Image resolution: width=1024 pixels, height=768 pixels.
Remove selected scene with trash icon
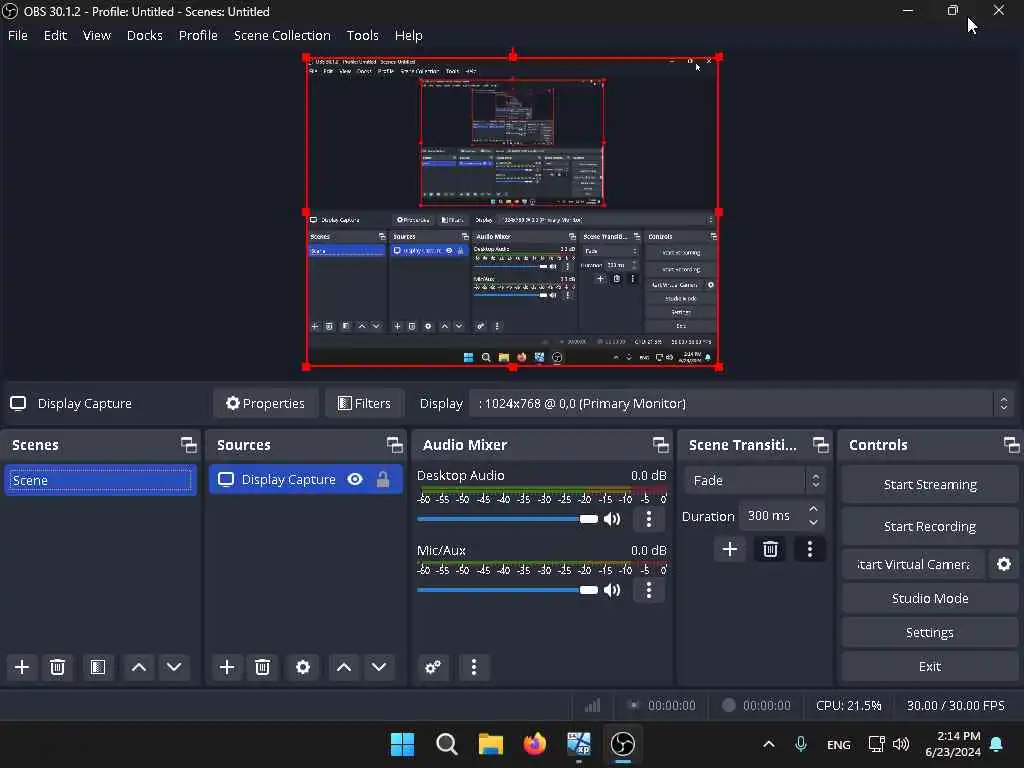click(x=57, y=667)
